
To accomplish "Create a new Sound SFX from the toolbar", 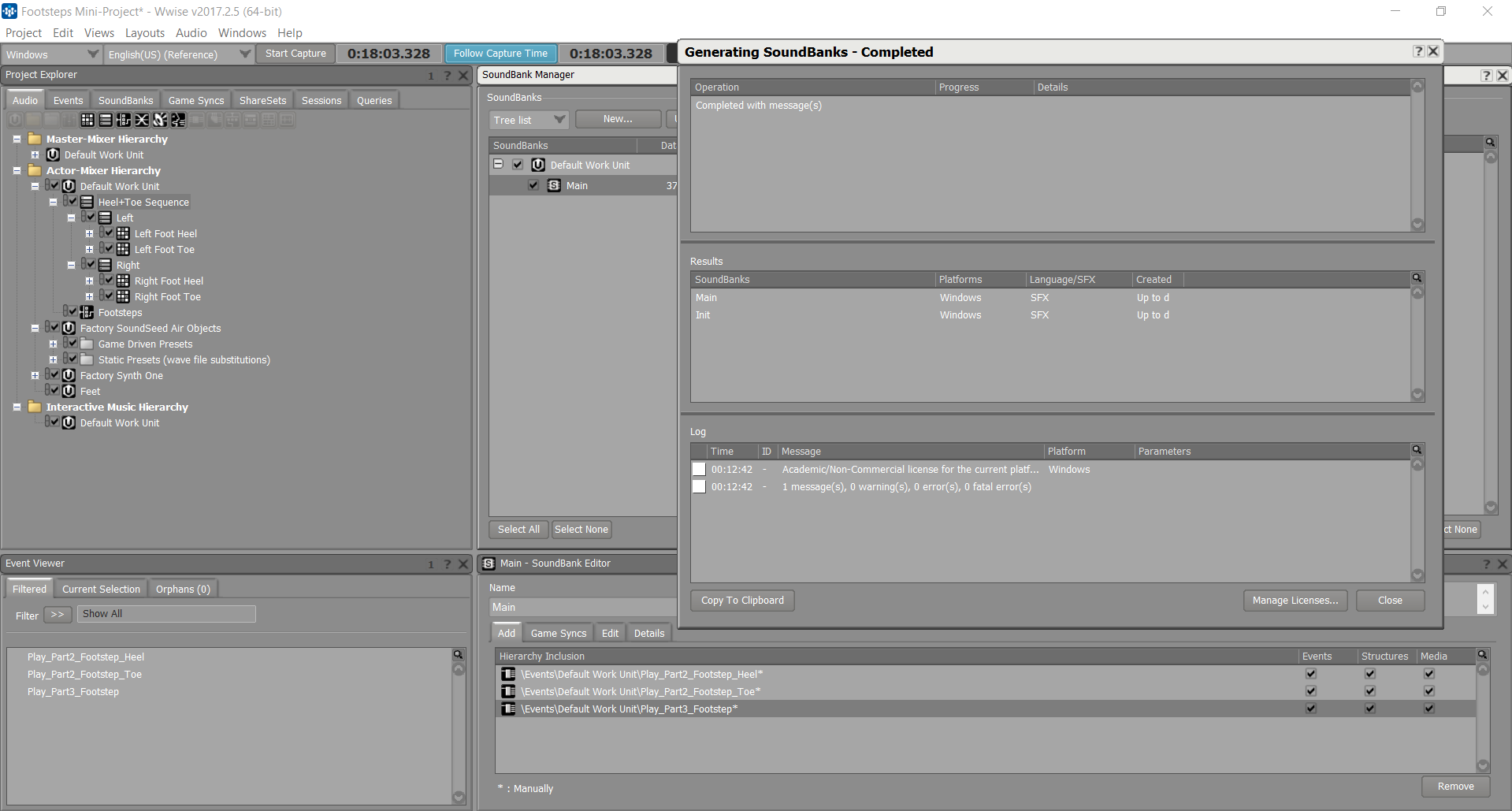I will tap(160, 120).
